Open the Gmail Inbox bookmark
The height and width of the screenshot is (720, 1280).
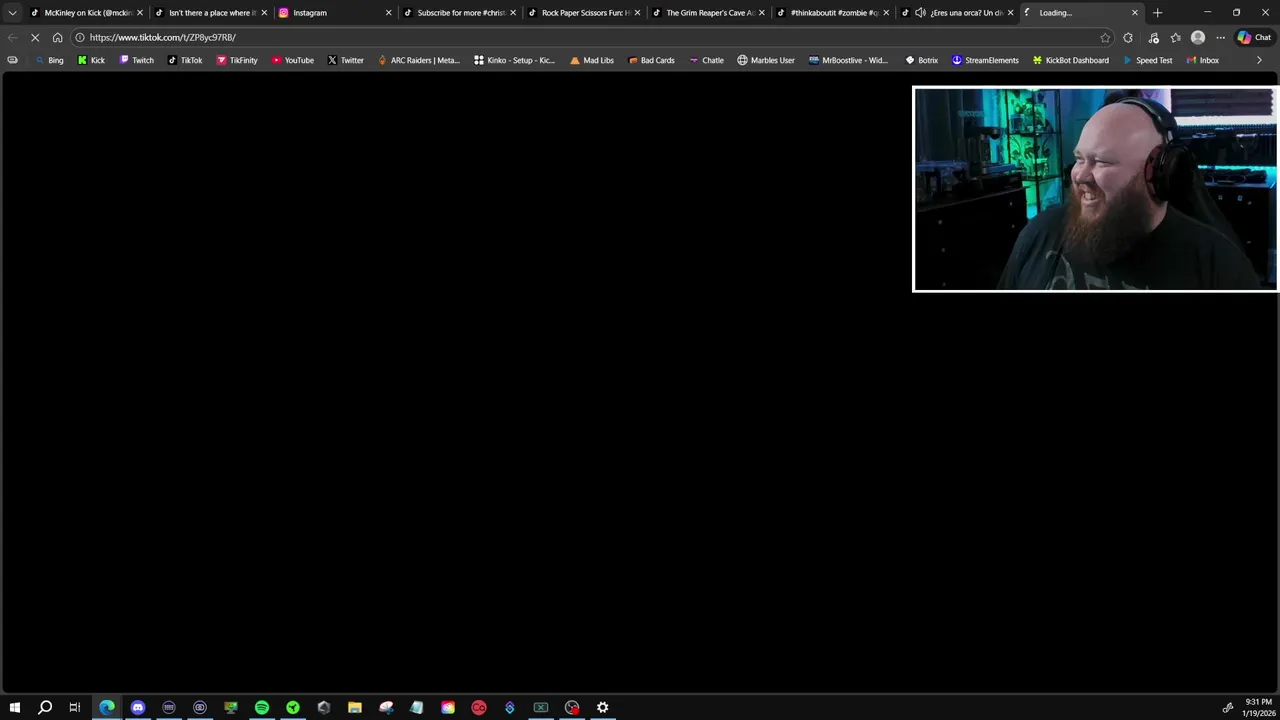pyautogui.click(x=1202, y=60)
